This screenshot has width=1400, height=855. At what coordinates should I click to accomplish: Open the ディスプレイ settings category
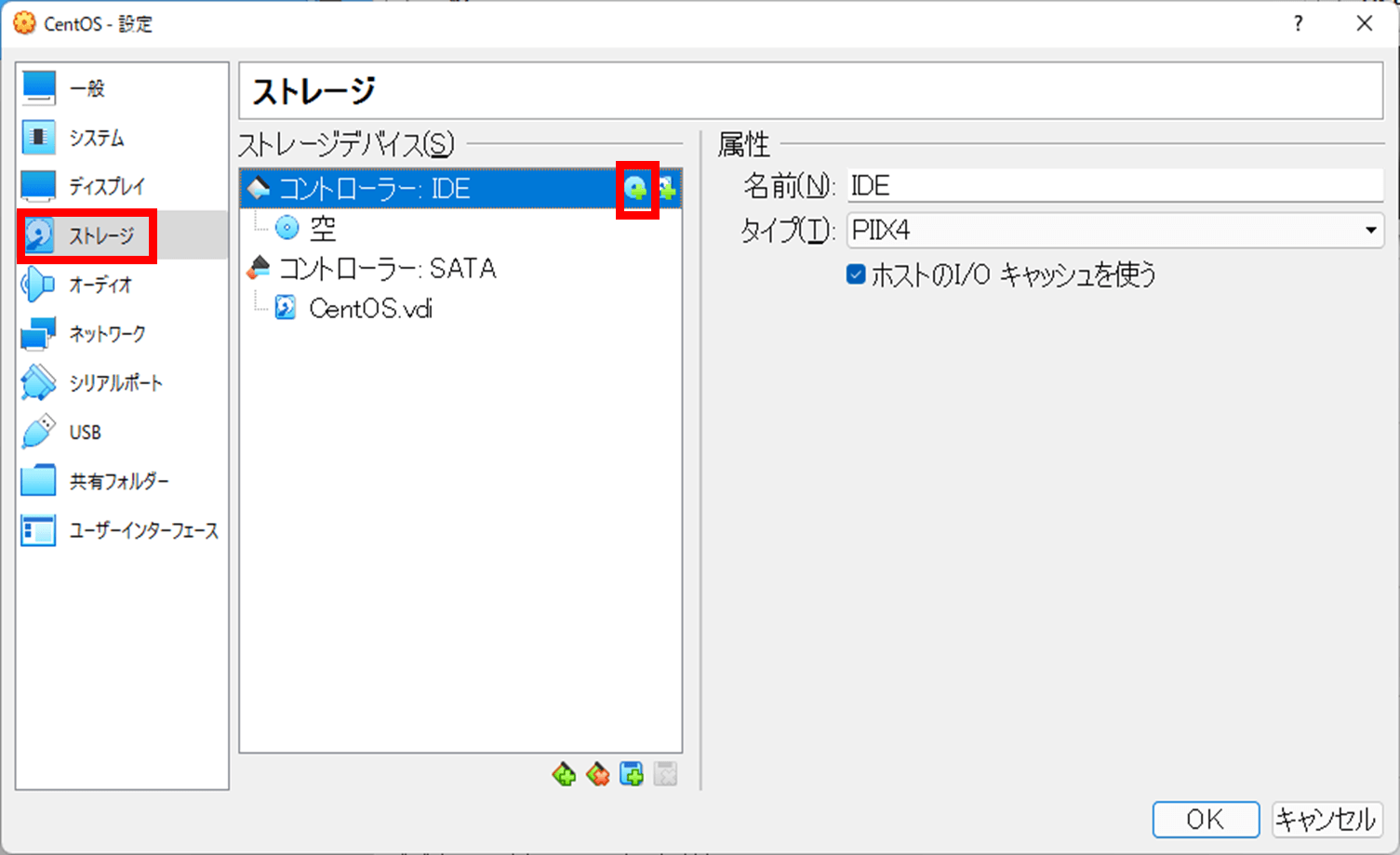click(122, 186)
